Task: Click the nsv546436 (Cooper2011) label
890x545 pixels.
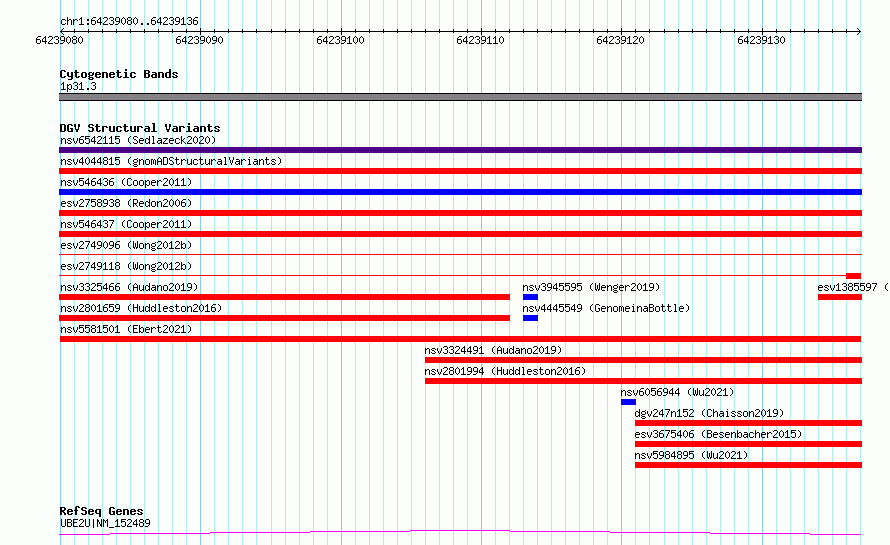Action: pos(126,182)
